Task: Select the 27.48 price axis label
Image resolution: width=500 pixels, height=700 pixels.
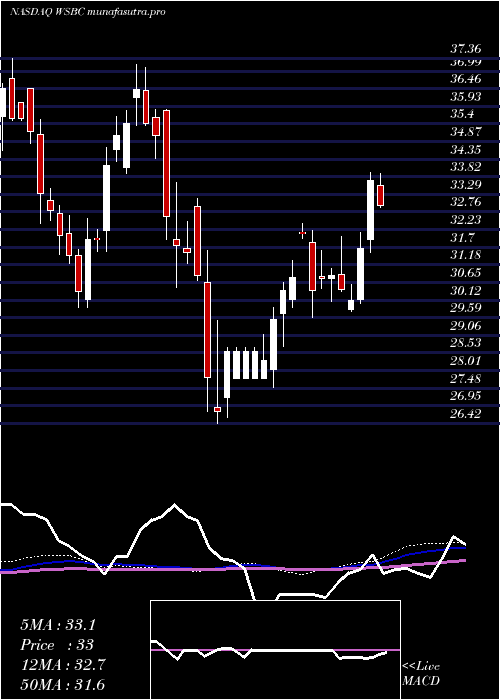Action: point(466,378)
